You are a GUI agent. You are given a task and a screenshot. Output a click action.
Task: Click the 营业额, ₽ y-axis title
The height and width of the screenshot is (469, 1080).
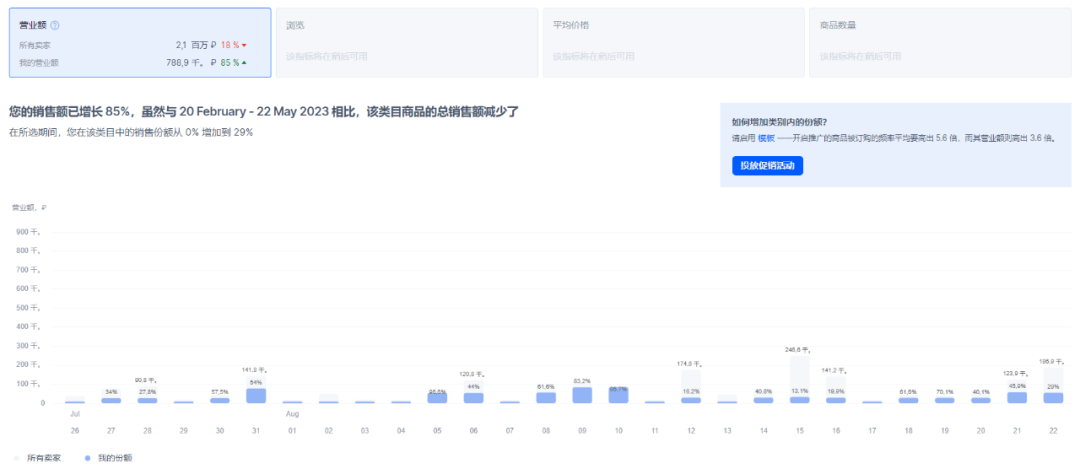click(29, 207)
